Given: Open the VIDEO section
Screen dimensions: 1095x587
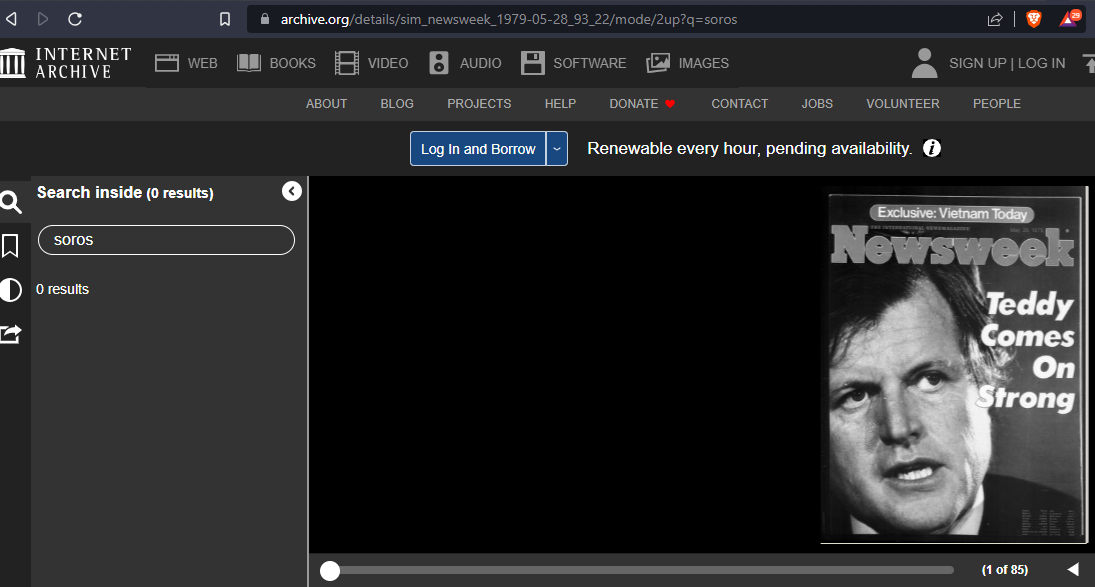Looking at the screenshot, I should click(371, 63).
